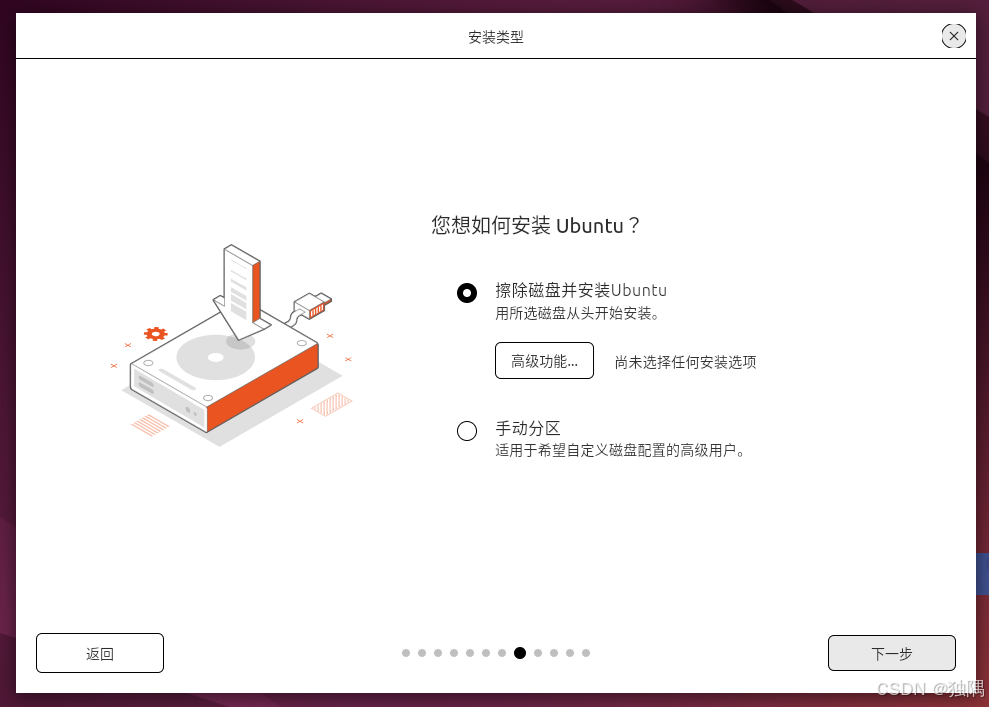
Task: Open the 高级功能... options dialog
Action: click(x=544, y=361)
